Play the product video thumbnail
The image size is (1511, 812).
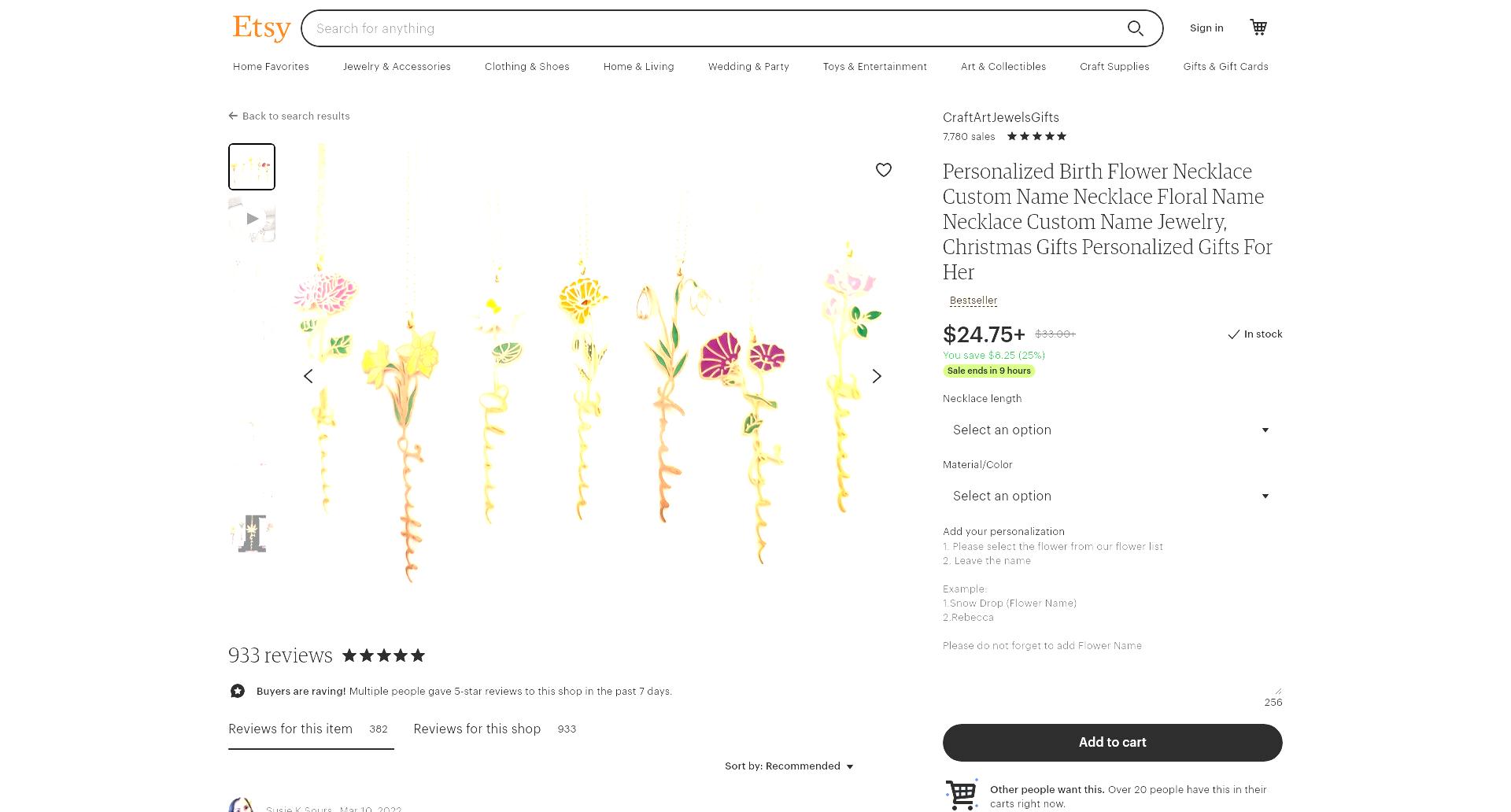[x=252, y=219]
